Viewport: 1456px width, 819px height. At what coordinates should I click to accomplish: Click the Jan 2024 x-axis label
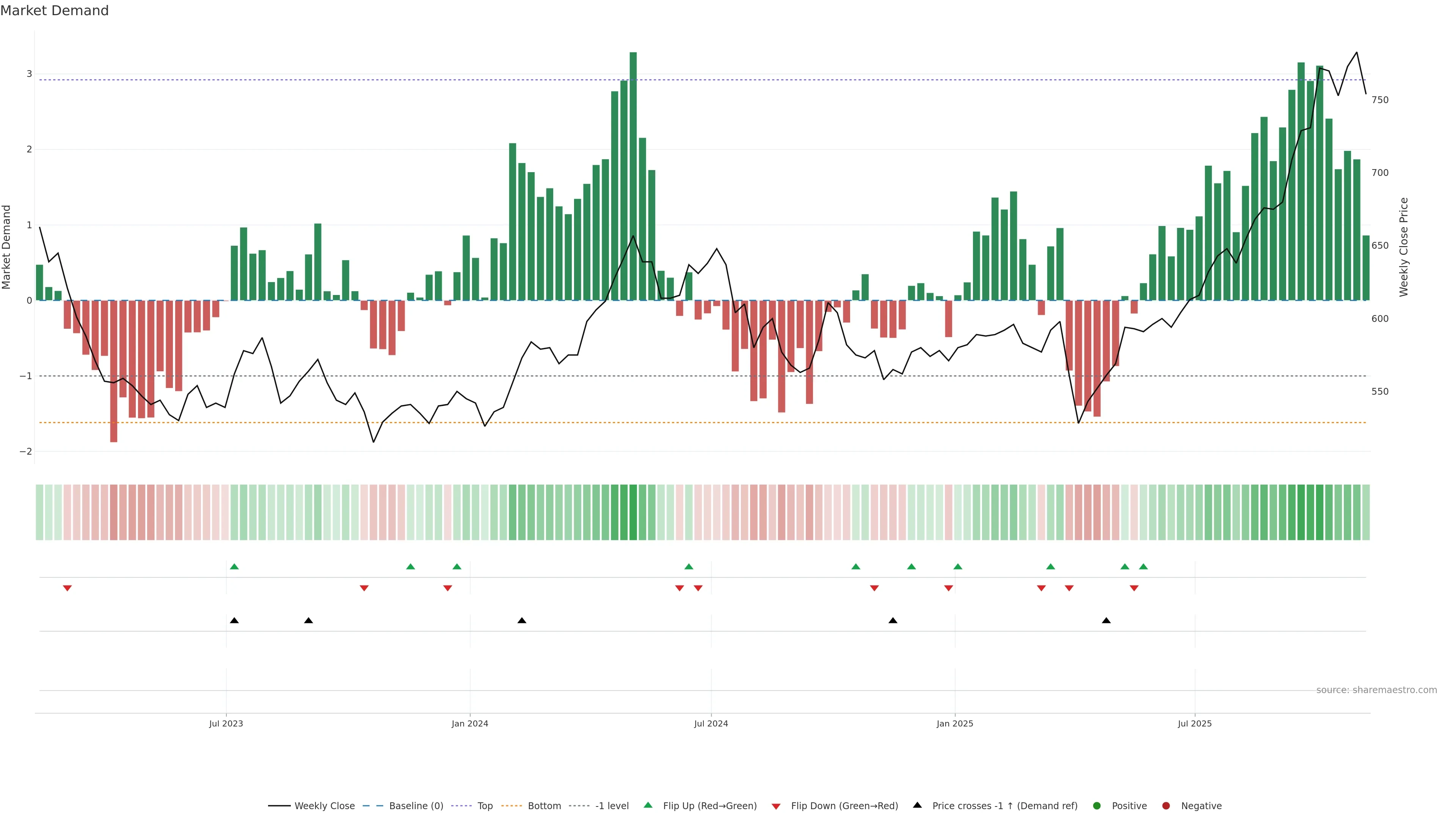click(x=470, y=724)
